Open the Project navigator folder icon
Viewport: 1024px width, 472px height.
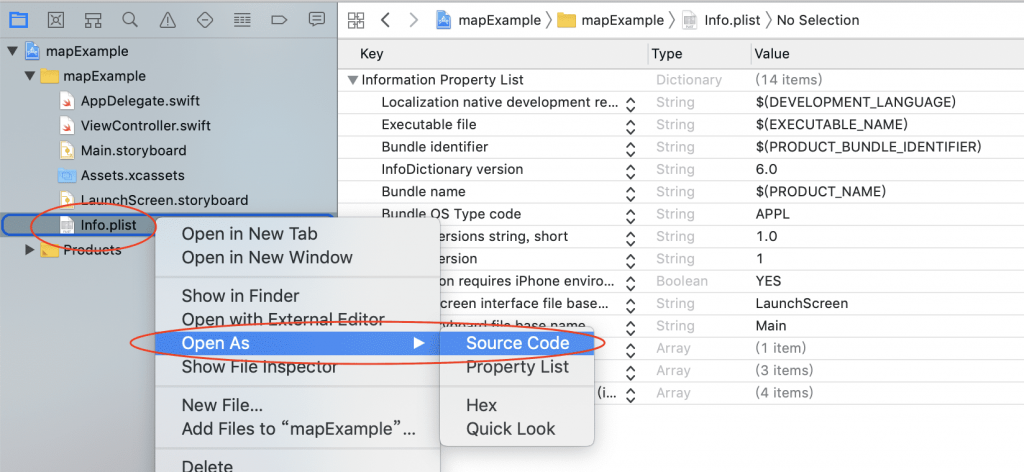tap(18, 20)
